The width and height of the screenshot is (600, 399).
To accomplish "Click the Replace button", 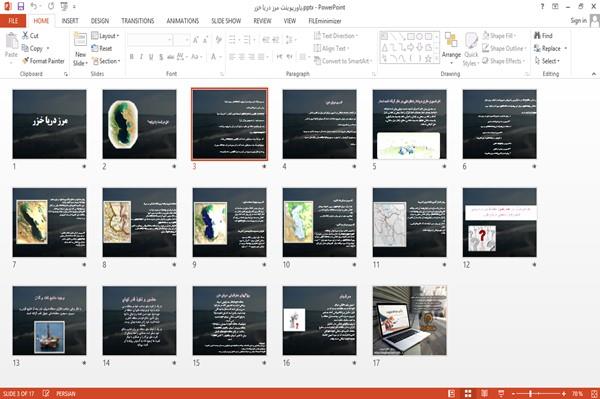I will pyautogui.click(x=550, y=48).
